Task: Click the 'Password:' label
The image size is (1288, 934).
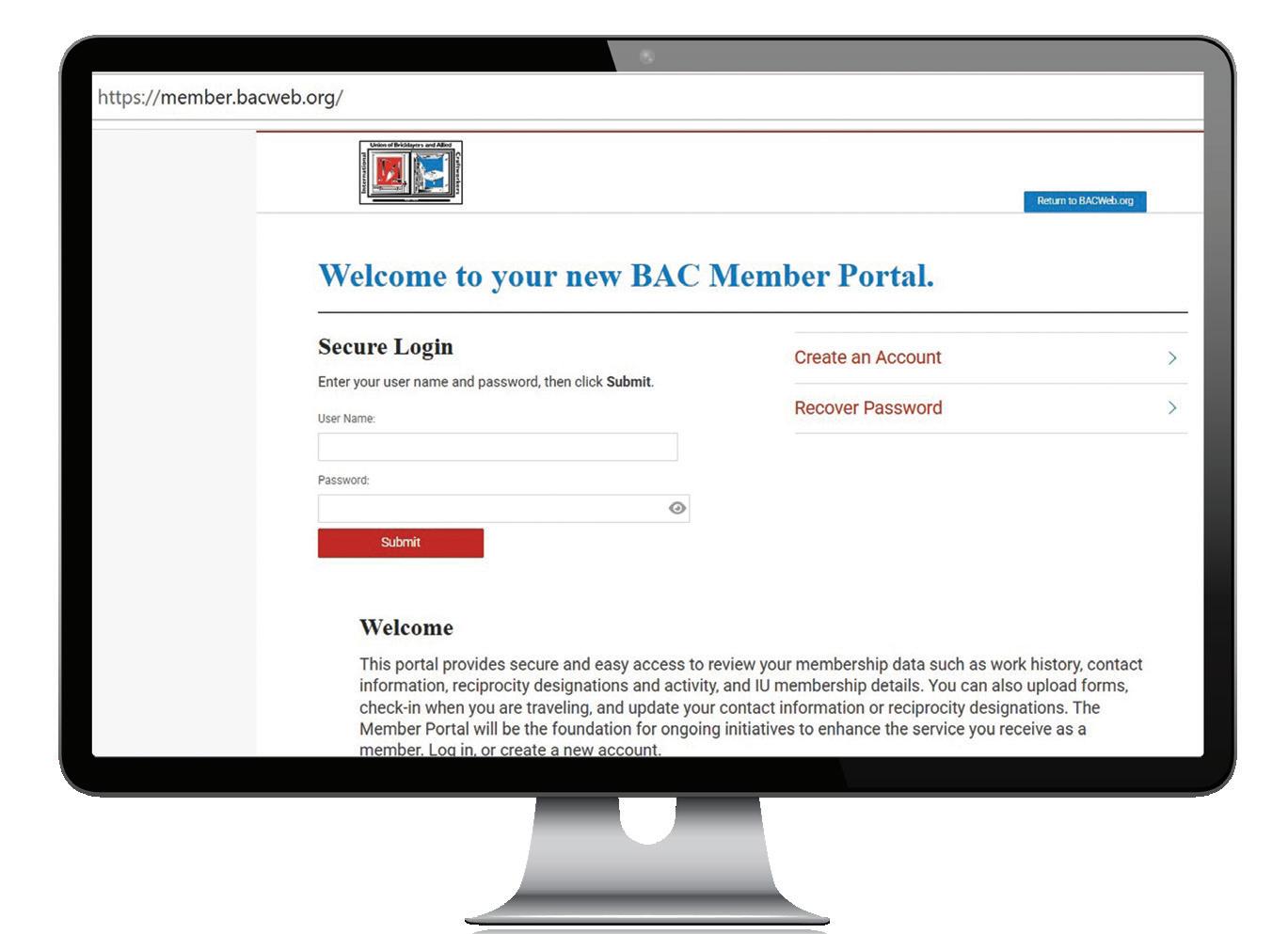Action: [343, 480]
